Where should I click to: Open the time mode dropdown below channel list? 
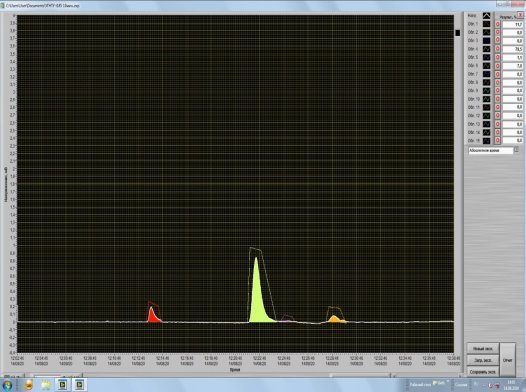pos(490,150)
